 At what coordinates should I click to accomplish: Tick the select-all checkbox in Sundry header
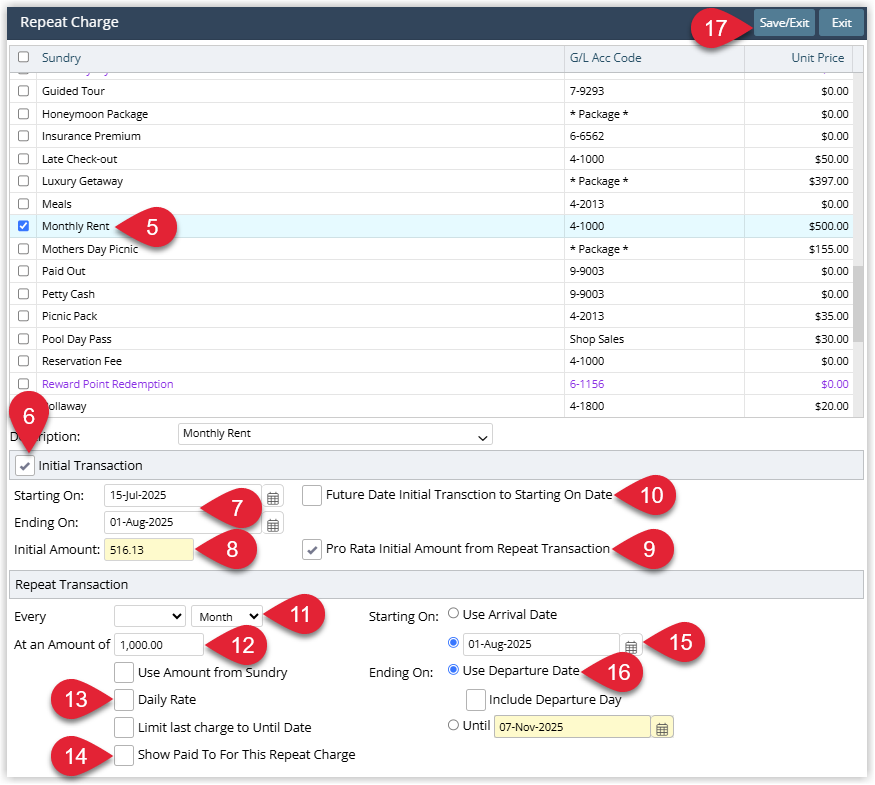click(x=23, y=57)
